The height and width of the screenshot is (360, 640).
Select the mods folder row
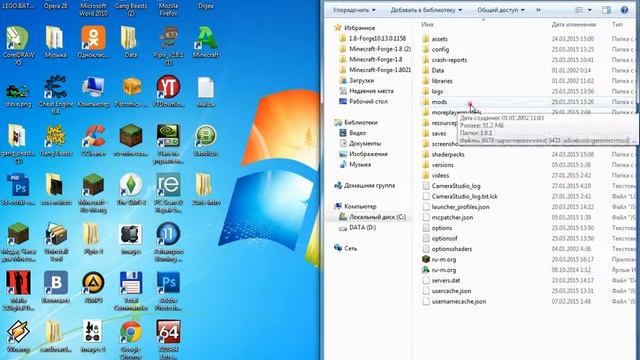point(527,102)
